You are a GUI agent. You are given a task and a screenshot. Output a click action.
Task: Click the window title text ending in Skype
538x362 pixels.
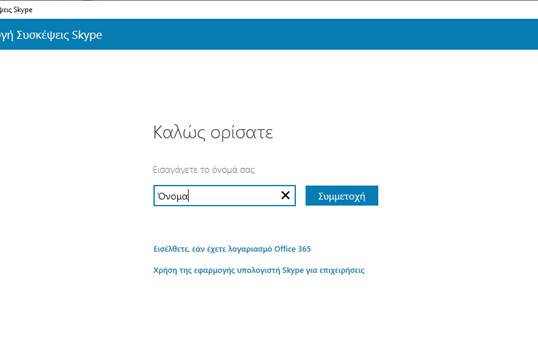16,10
